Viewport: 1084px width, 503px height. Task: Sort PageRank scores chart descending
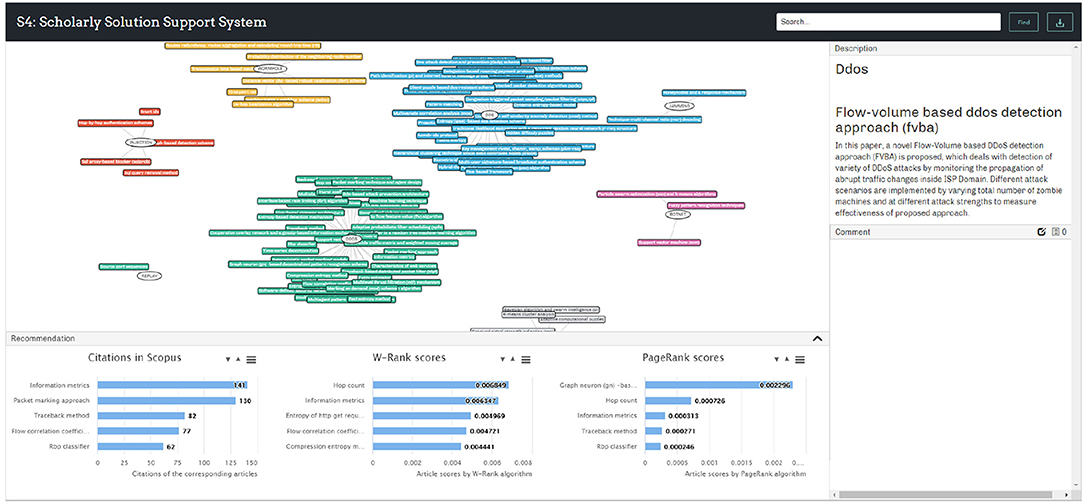pyautogui.click(x=776, y=360)
